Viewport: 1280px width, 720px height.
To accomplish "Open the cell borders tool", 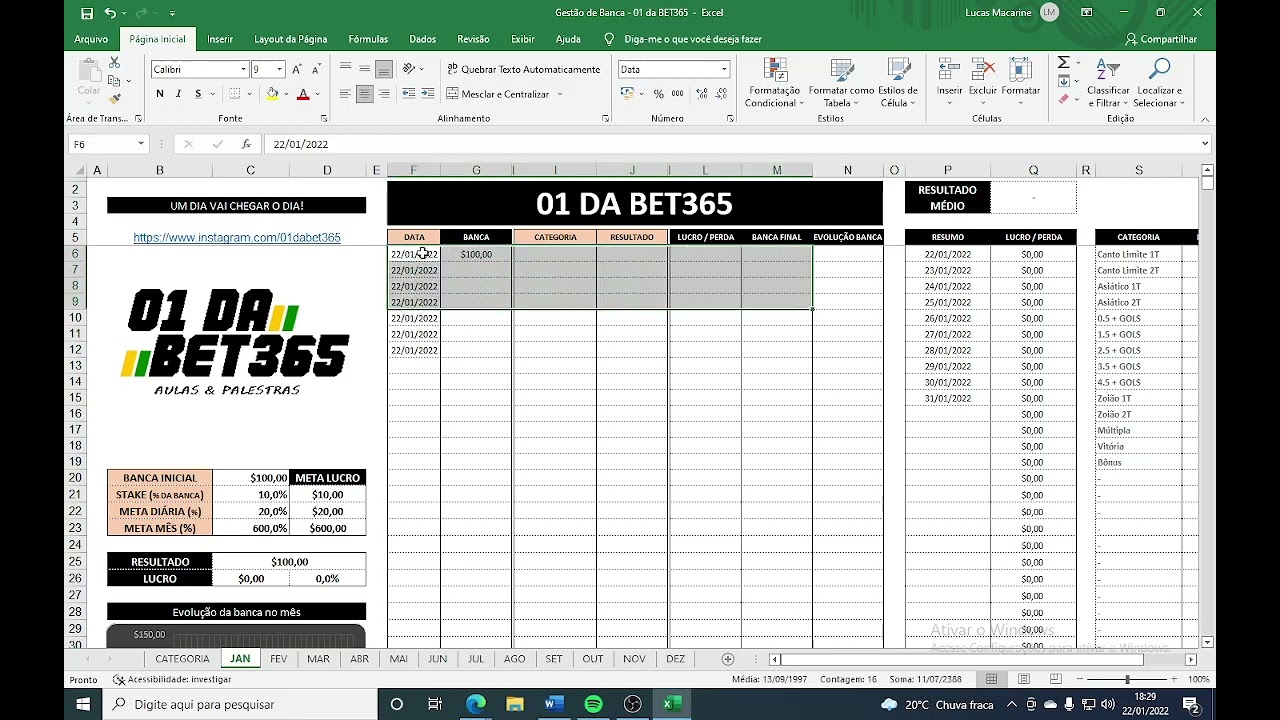I will pyautogui.click(x=234, y=94).
